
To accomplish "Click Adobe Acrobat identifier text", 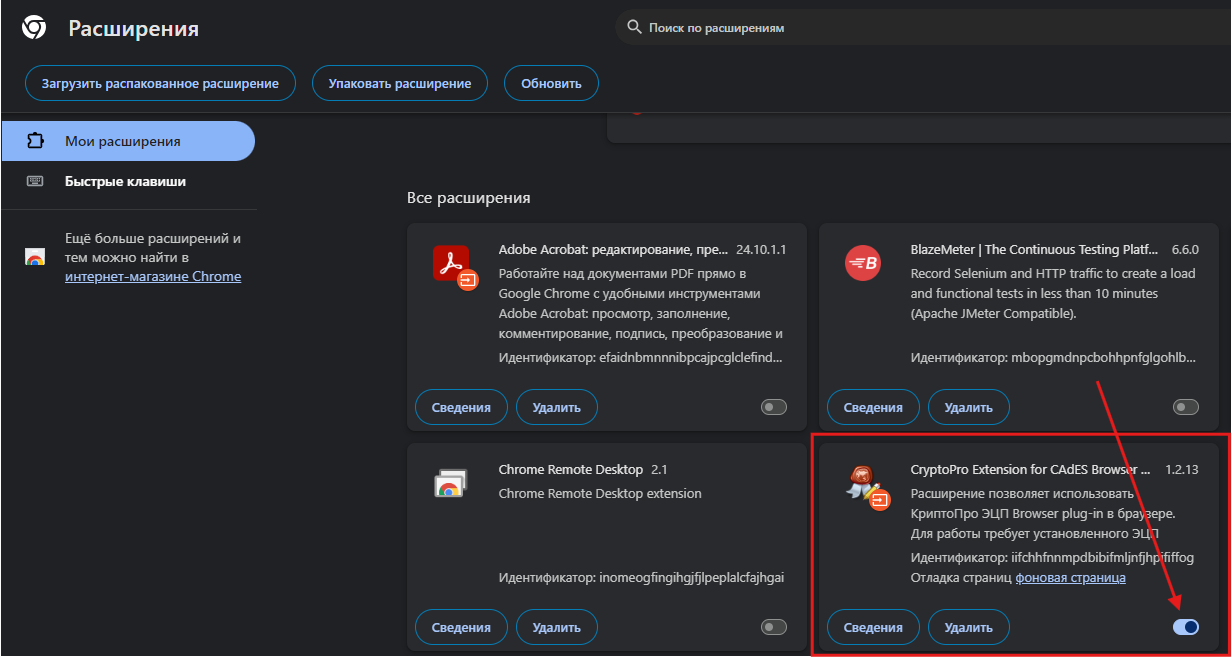I will pyautogui.click(x=641, y=357).
